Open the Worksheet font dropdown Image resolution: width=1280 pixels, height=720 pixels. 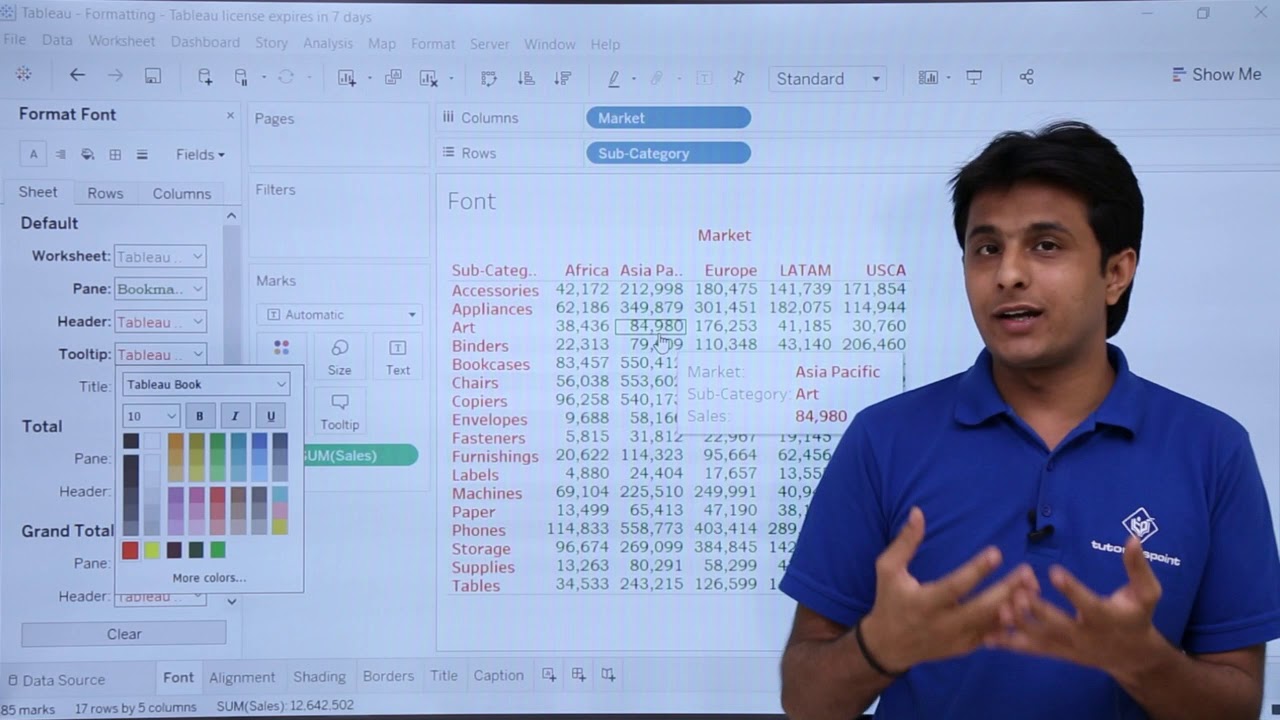click(160, 256)
